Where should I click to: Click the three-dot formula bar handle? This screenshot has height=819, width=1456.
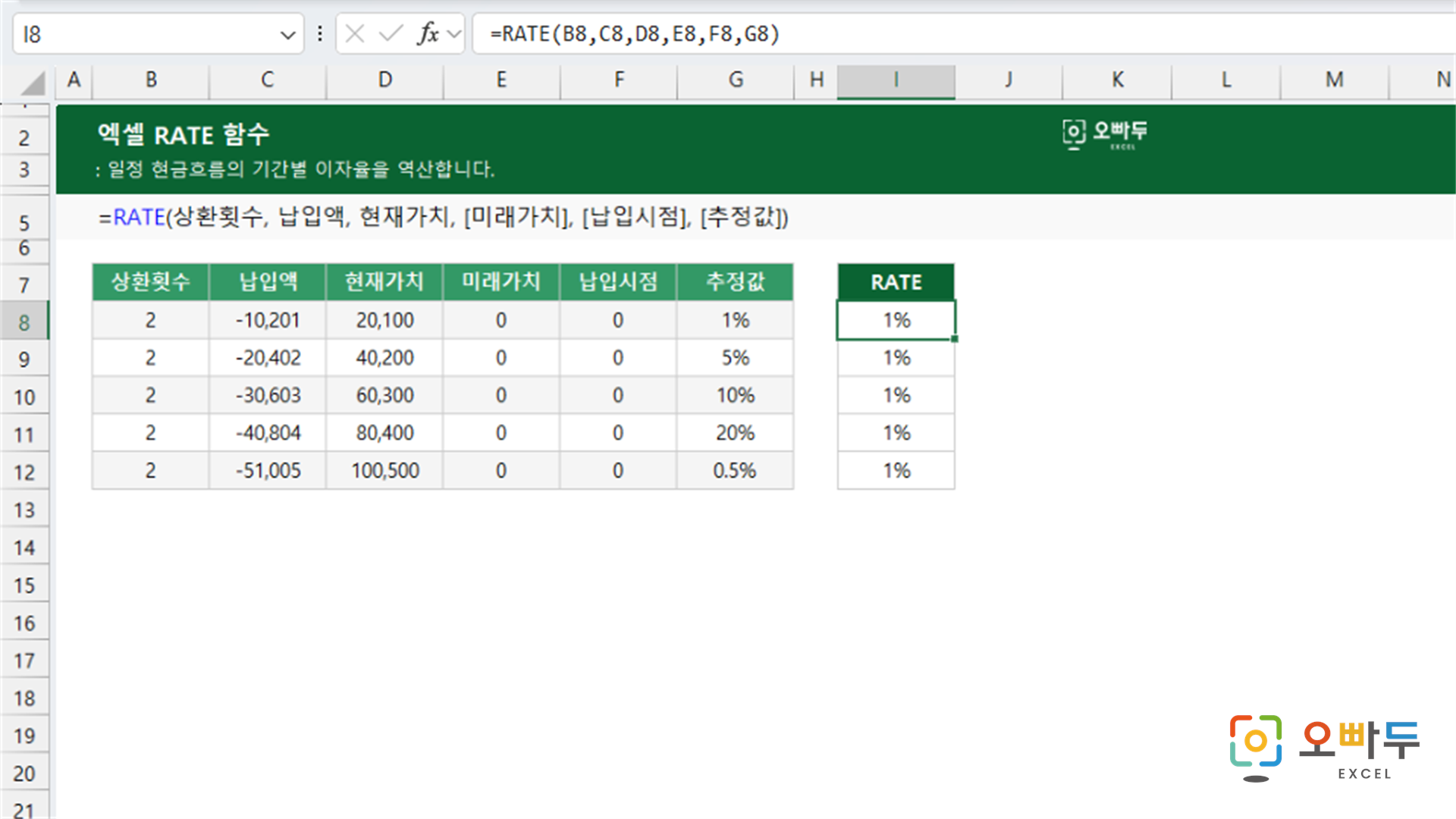(x=320, y=33)
